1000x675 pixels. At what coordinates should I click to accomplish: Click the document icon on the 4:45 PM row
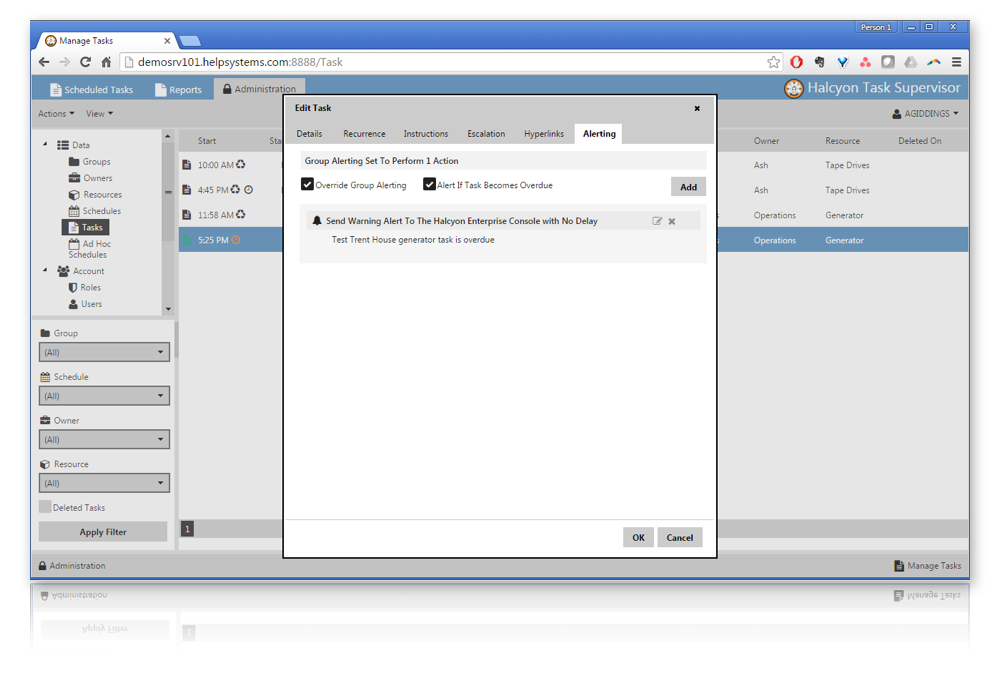tap(187, 189)
